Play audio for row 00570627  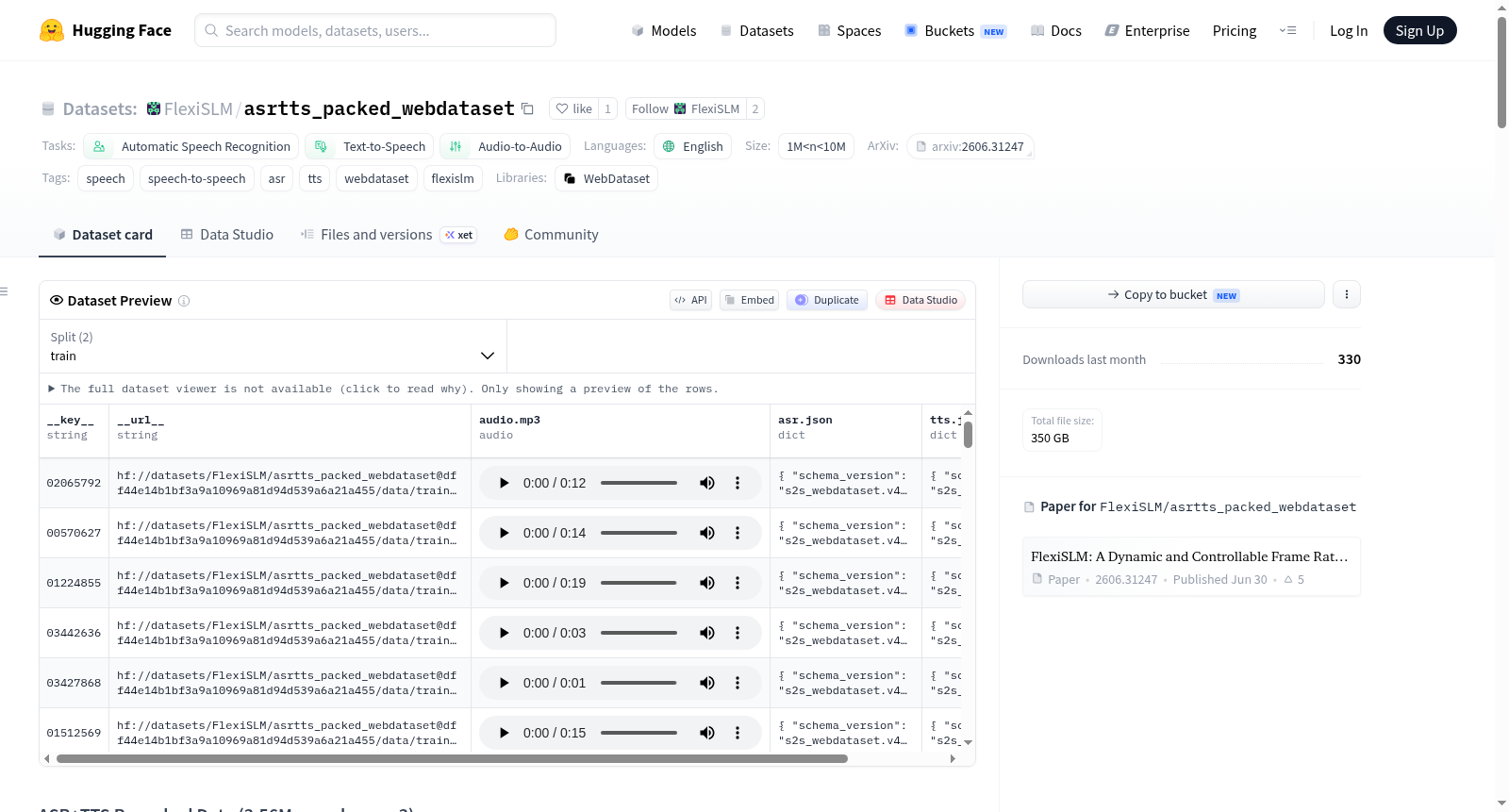(x=504, y=533)
